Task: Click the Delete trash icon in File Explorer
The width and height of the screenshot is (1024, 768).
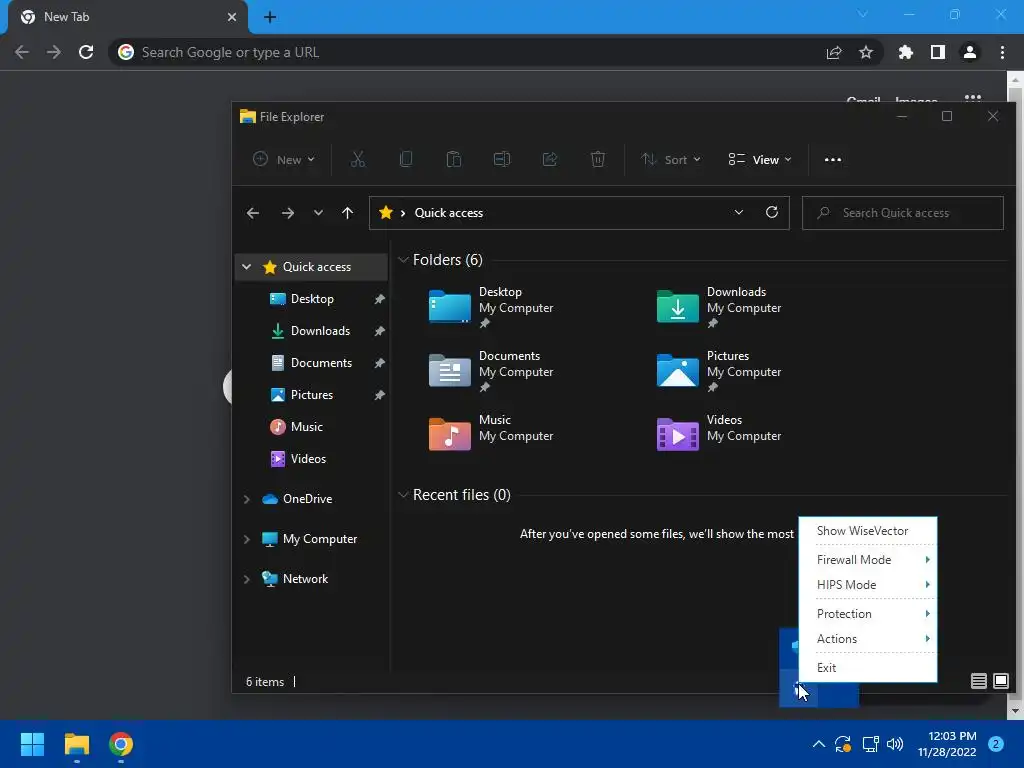Action: pos(598,159)
